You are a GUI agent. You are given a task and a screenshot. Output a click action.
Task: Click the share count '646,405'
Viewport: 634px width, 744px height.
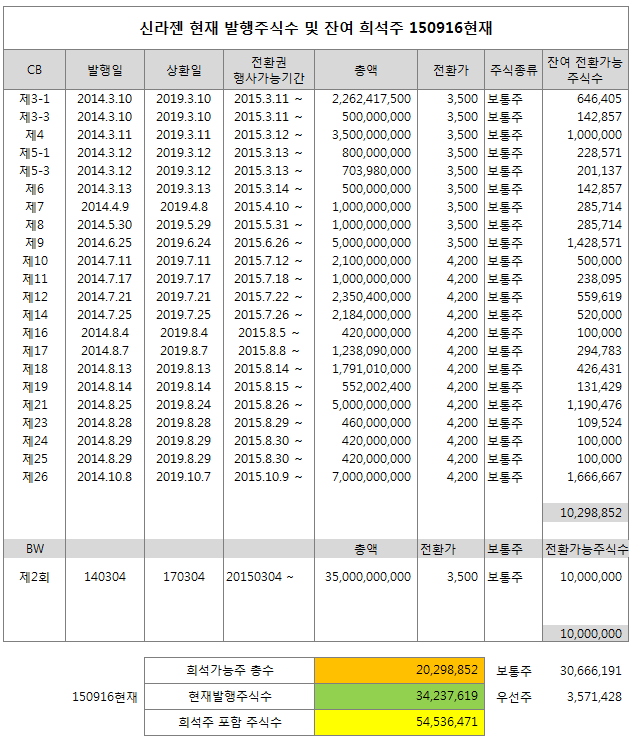[x=599, y=99]
